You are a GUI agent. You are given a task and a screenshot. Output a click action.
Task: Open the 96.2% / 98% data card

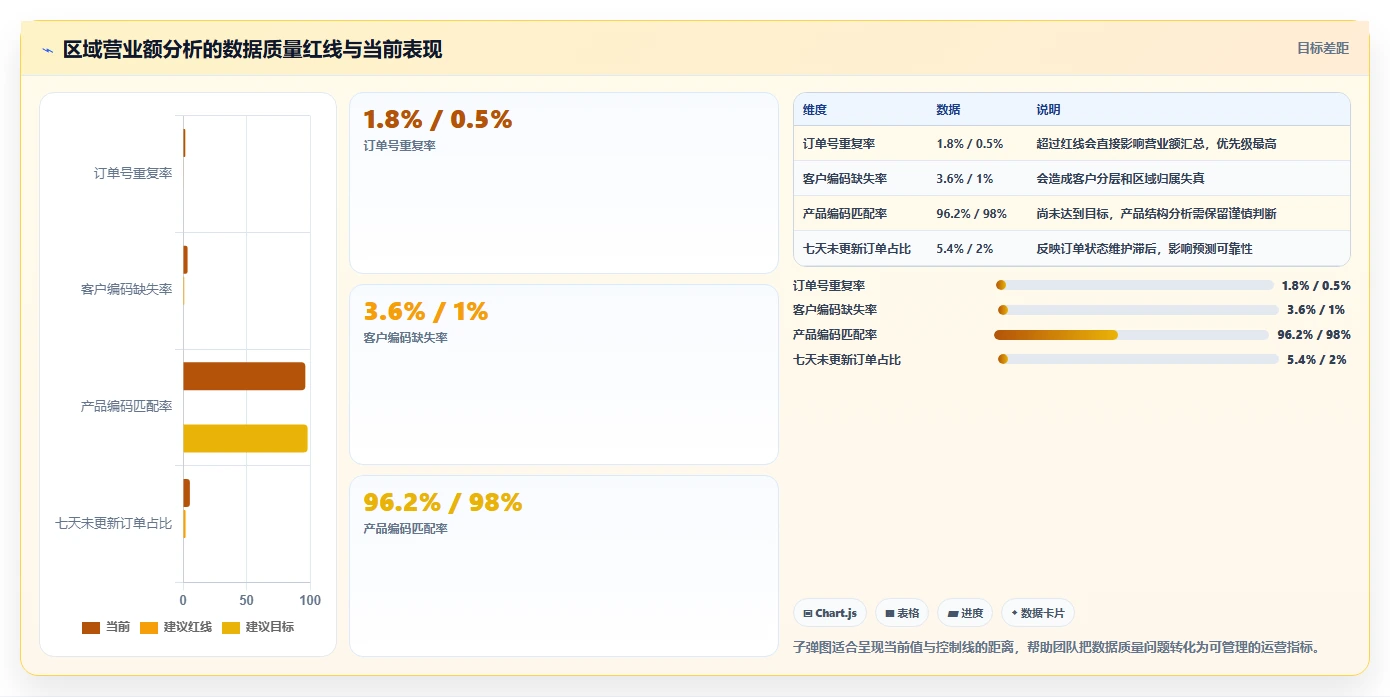[x=564, y=566]
